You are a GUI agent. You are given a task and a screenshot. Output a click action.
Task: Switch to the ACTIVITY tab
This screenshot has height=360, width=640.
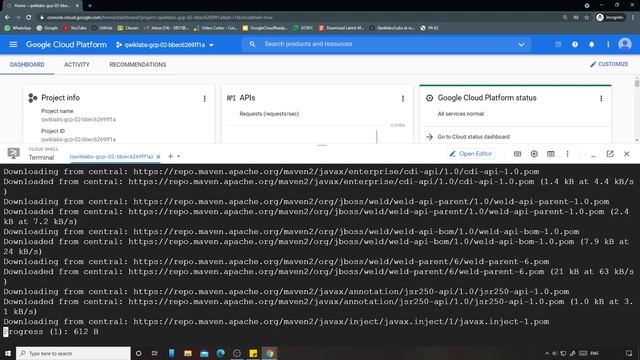[77, 64]
